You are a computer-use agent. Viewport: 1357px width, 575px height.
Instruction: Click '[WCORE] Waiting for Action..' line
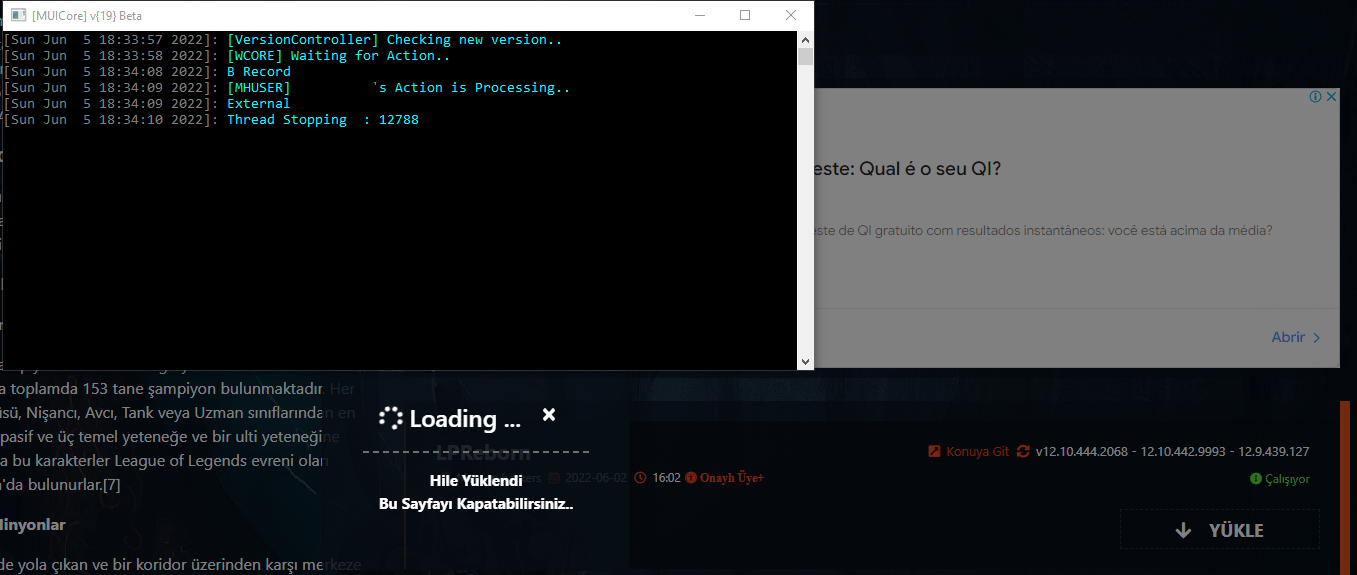point(338,56)
